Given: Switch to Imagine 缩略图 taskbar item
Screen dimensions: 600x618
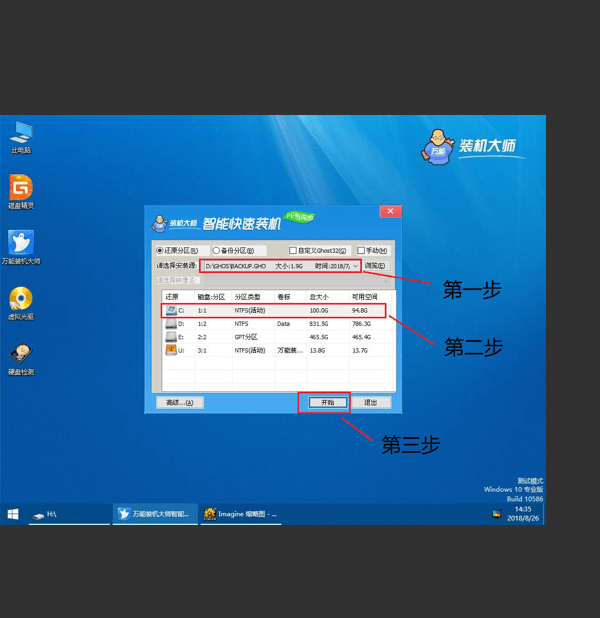Looking at the screenshot, I should click(241, 514).
